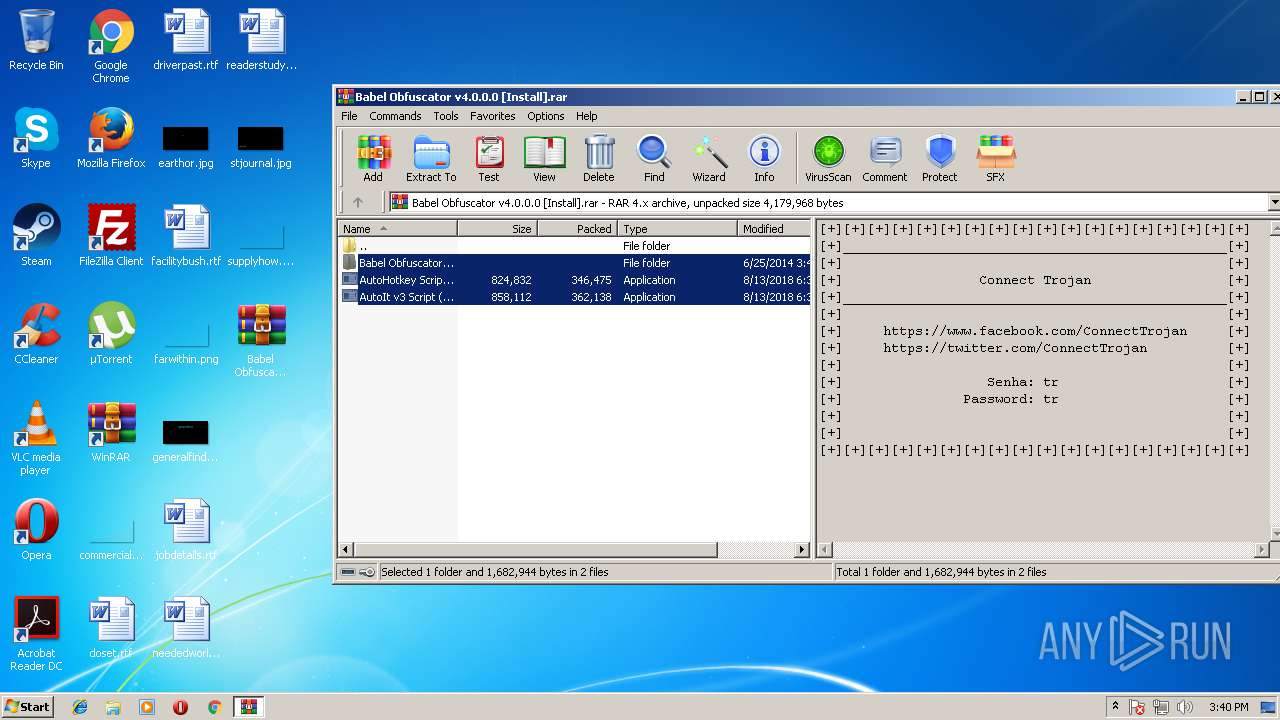Open the Commands menu
This screenshot has height=720, width=1280.
tap(395, 116)
